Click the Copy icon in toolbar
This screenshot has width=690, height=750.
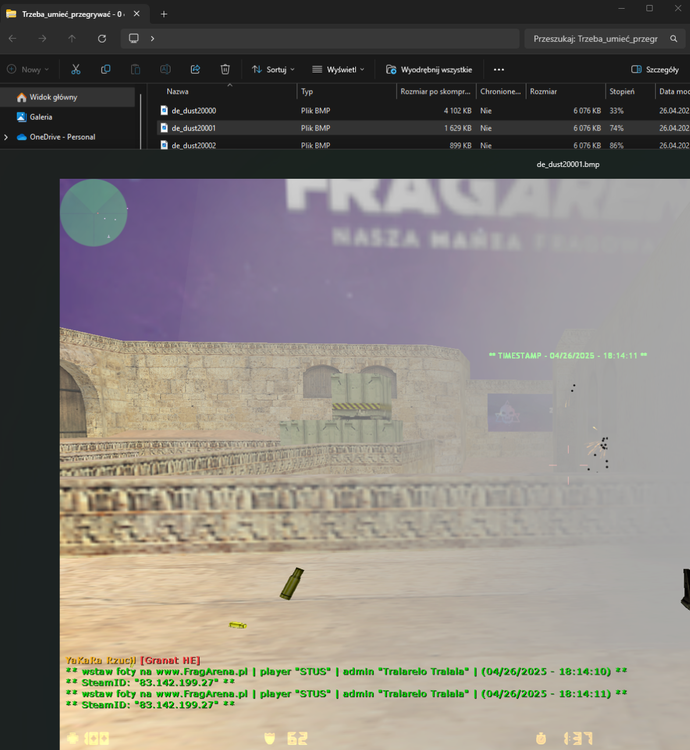pyautogui.click(x=105, y=69)
